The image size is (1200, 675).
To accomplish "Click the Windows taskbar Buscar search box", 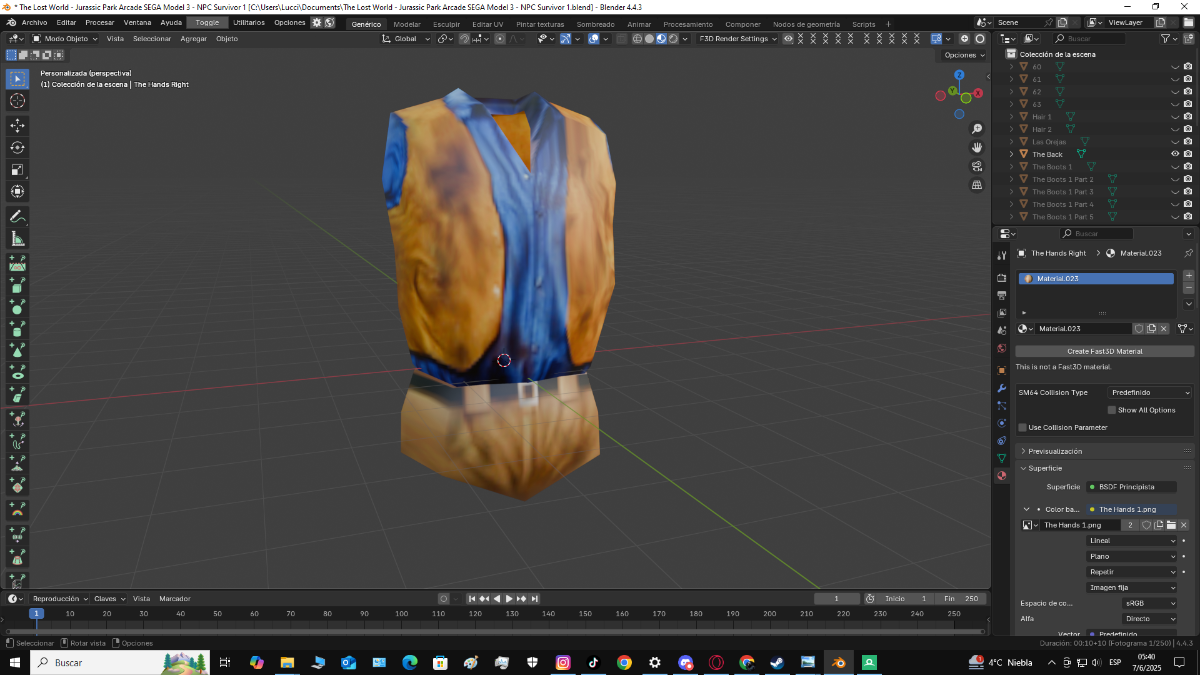I will 120,663.
